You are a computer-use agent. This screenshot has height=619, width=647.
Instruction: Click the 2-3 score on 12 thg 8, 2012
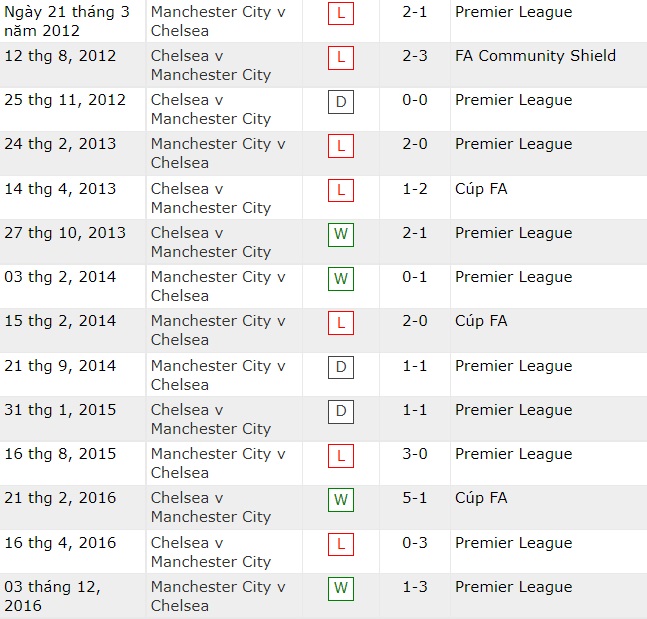[415, 56]
